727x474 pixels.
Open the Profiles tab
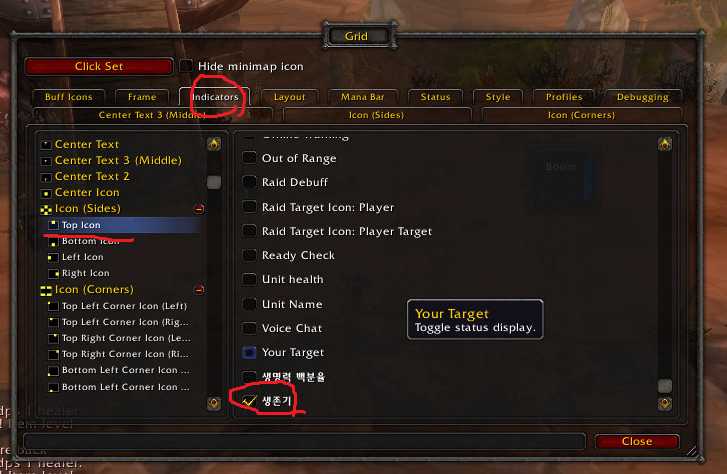click(564, 97)
